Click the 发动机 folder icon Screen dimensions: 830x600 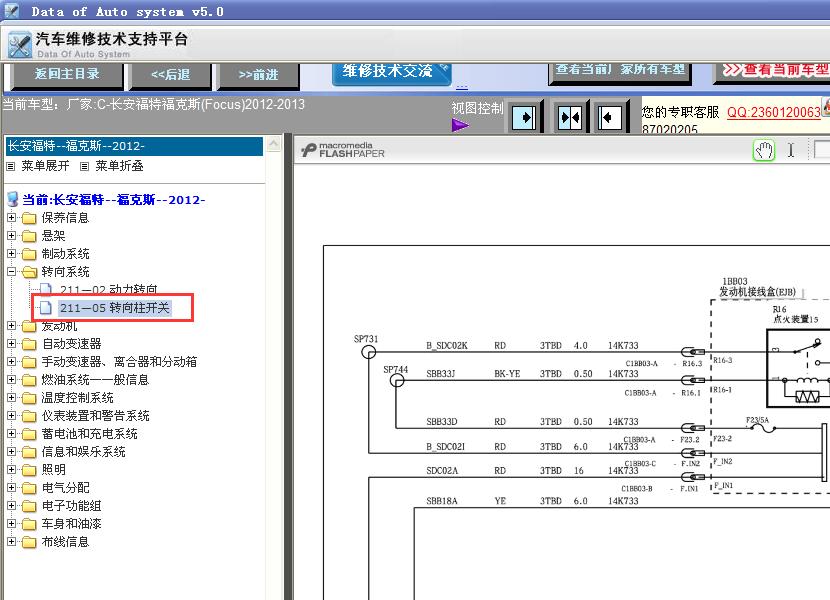click(29, 326)
